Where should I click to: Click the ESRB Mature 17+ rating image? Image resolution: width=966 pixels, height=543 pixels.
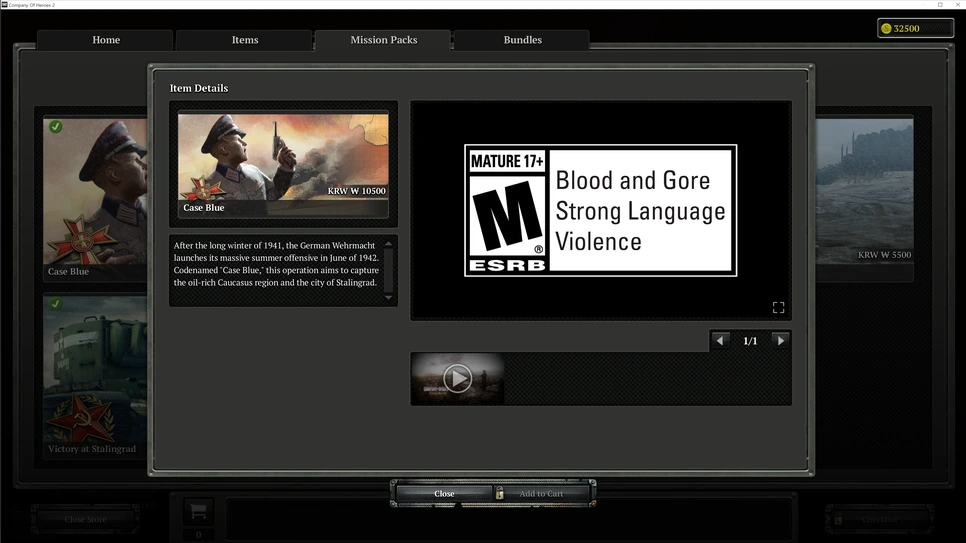click(x=601, y=210)
